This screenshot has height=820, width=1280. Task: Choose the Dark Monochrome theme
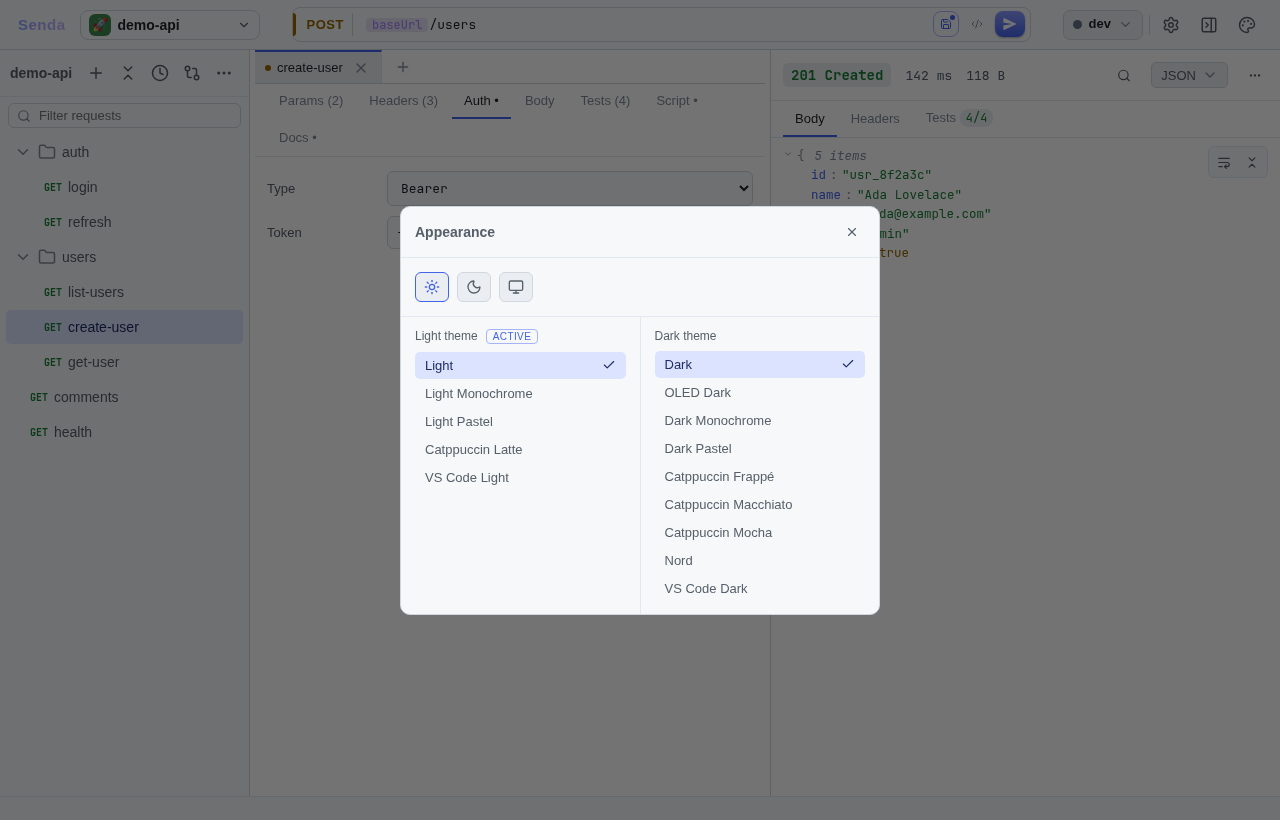[760, 421]
